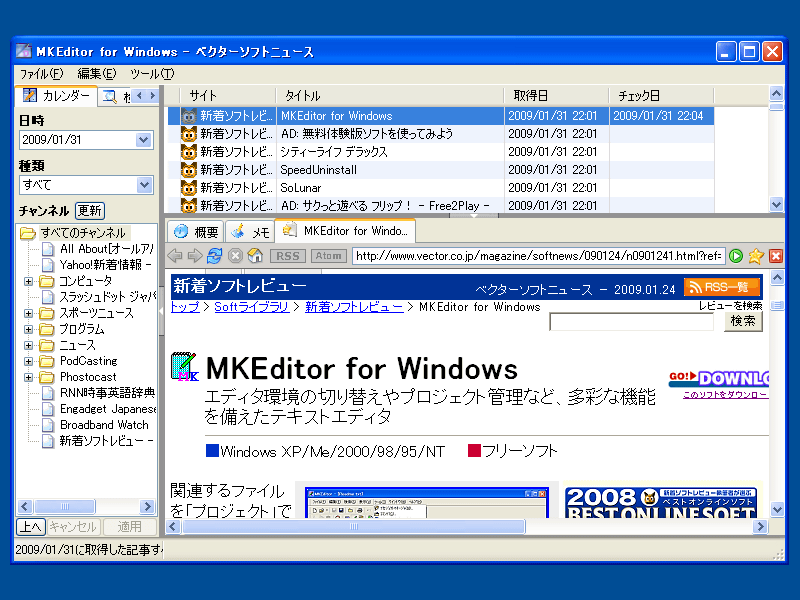Viewport: 800px width, 600px height.
Task: Click the Broadband Watch channel page icon
Action: [x=48, y=425]
